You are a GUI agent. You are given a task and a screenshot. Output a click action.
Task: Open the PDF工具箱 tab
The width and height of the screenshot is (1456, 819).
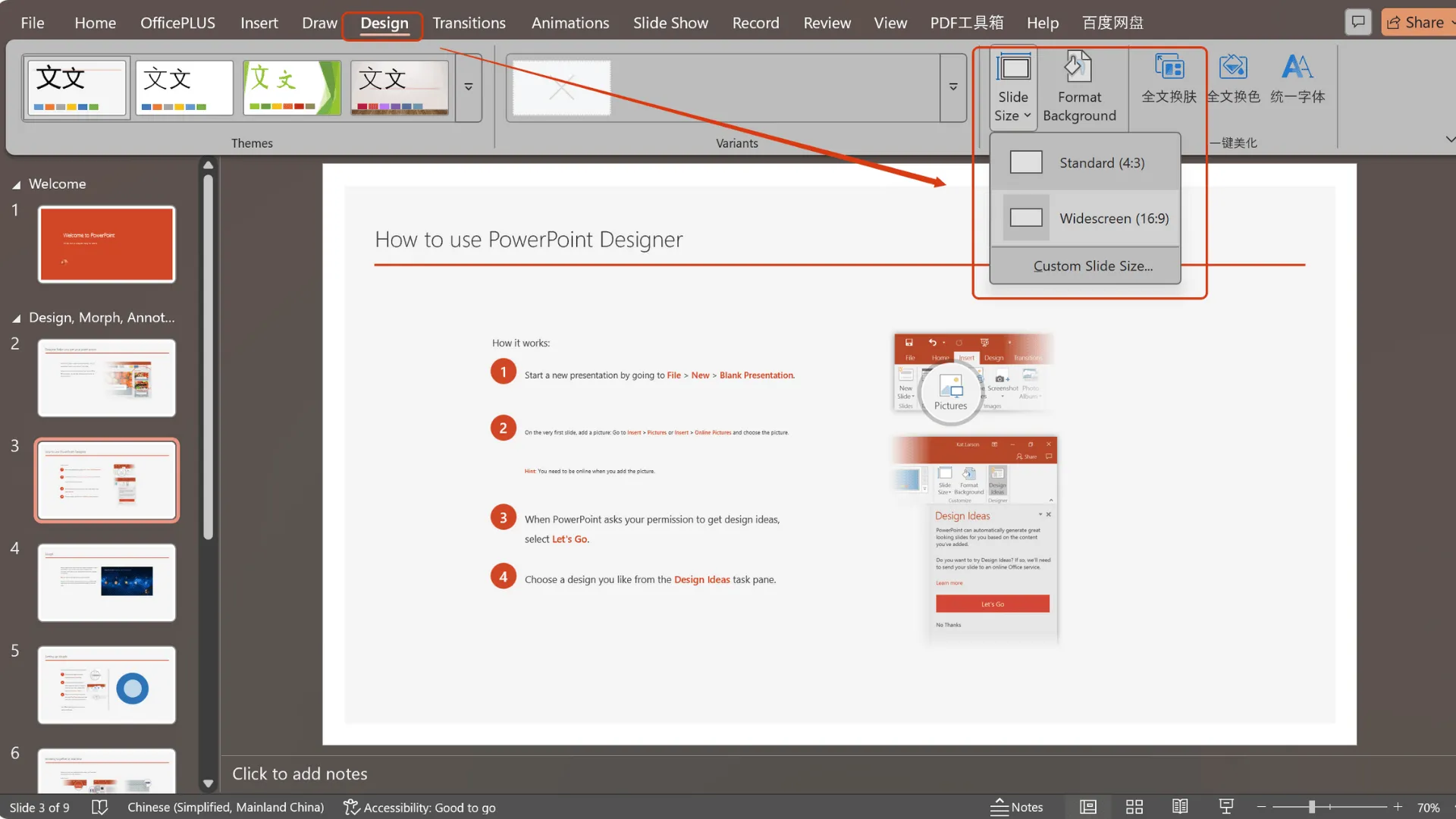point(966,23)
